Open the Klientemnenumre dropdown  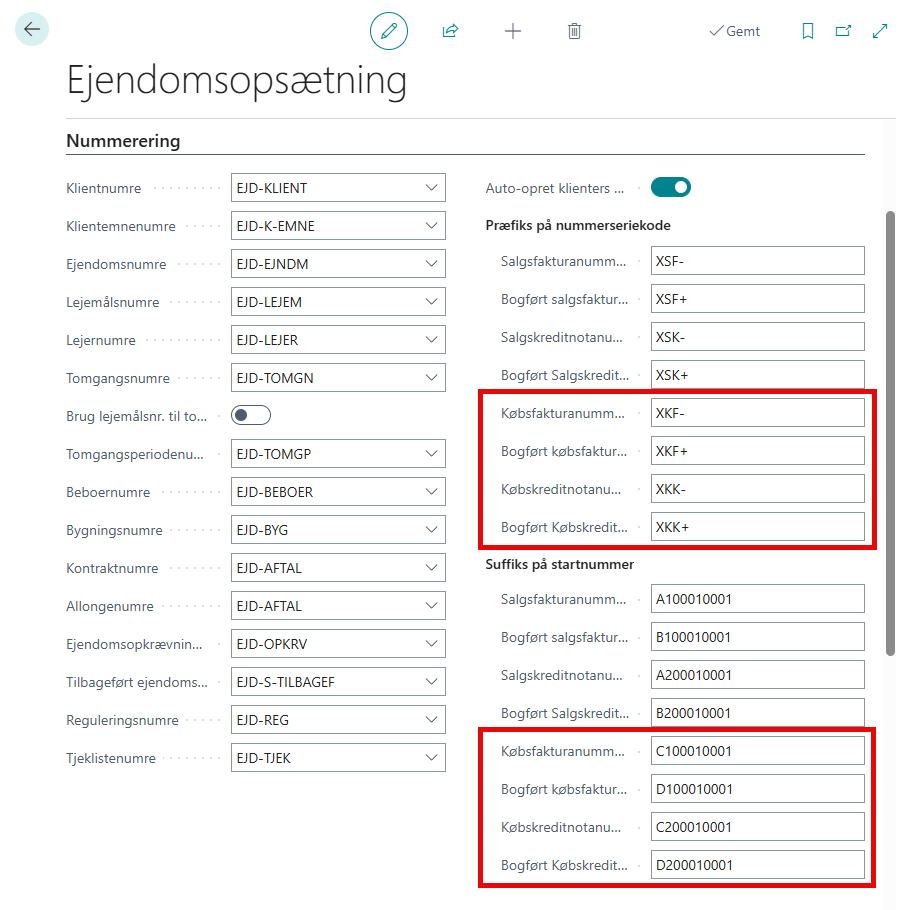coord(431,226)
